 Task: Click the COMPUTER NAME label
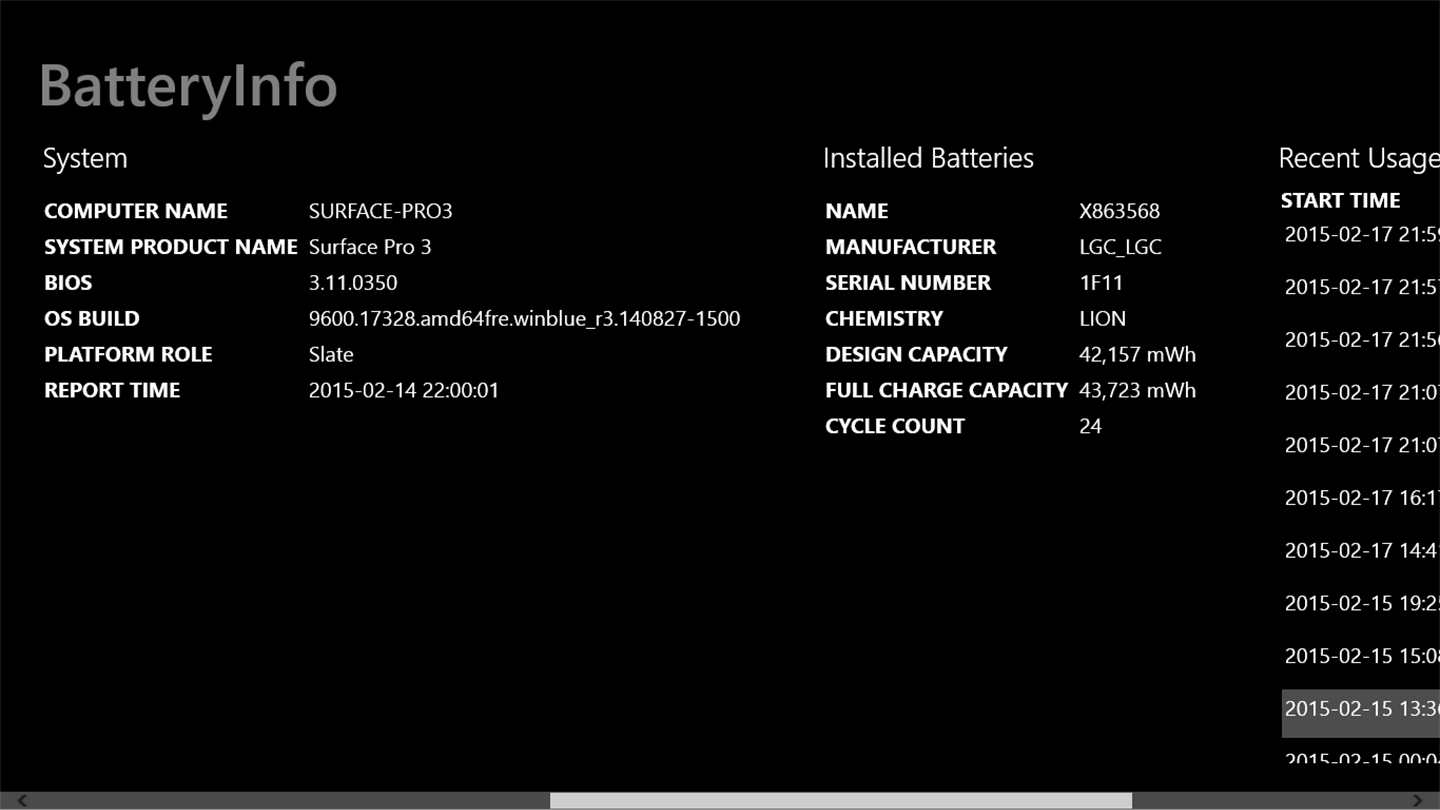coord(136,211)
